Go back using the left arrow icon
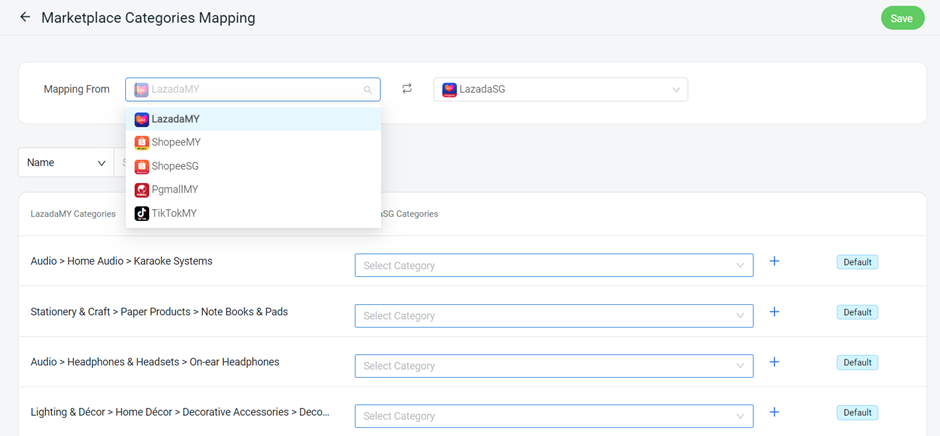 pos(25,17)
